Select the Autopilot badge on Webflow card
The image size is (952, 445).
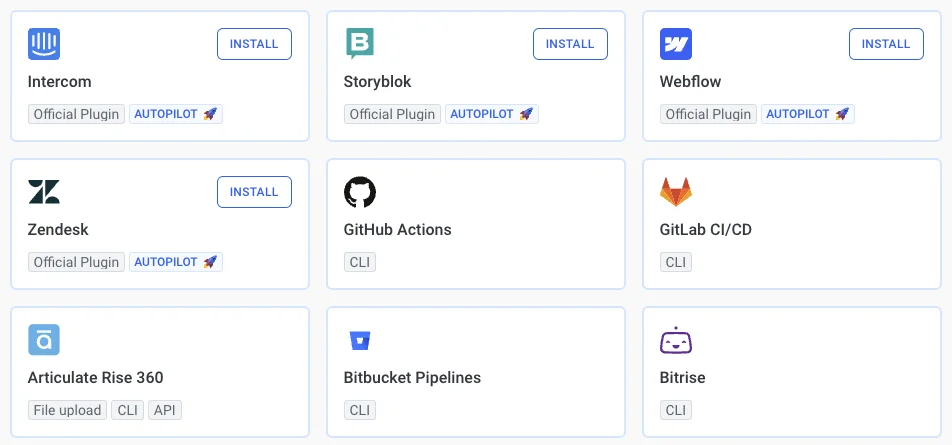[808, 114]
